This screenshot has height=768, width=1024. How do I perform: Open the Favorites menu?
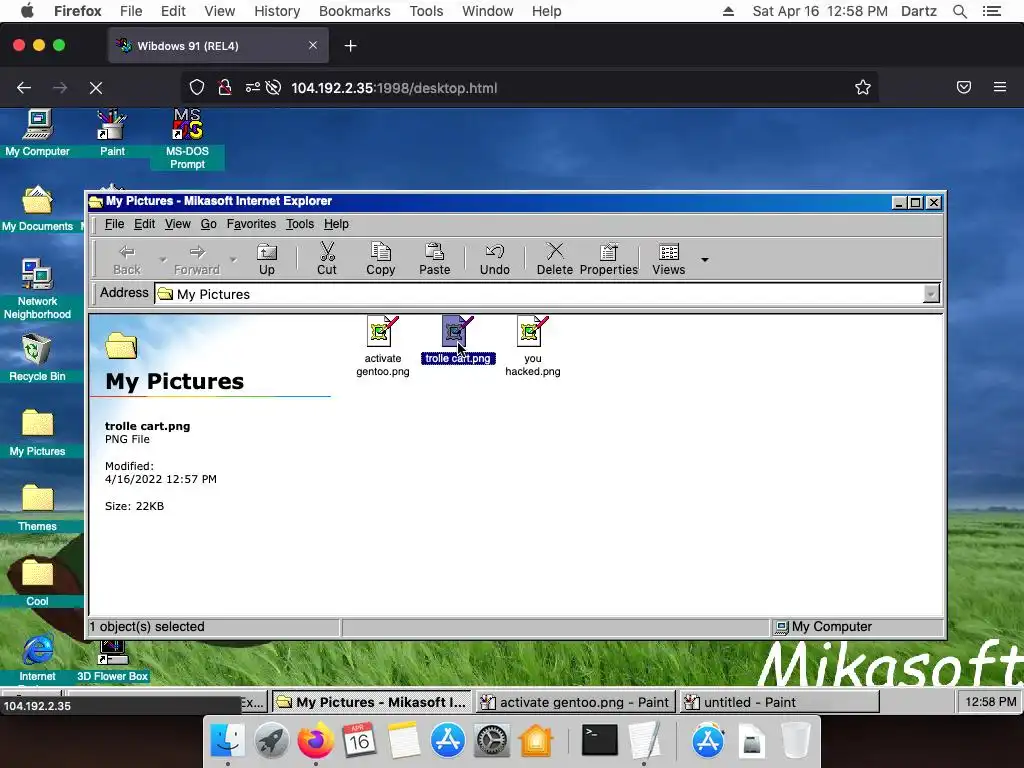pyautogui.click(x=251, y=224)
